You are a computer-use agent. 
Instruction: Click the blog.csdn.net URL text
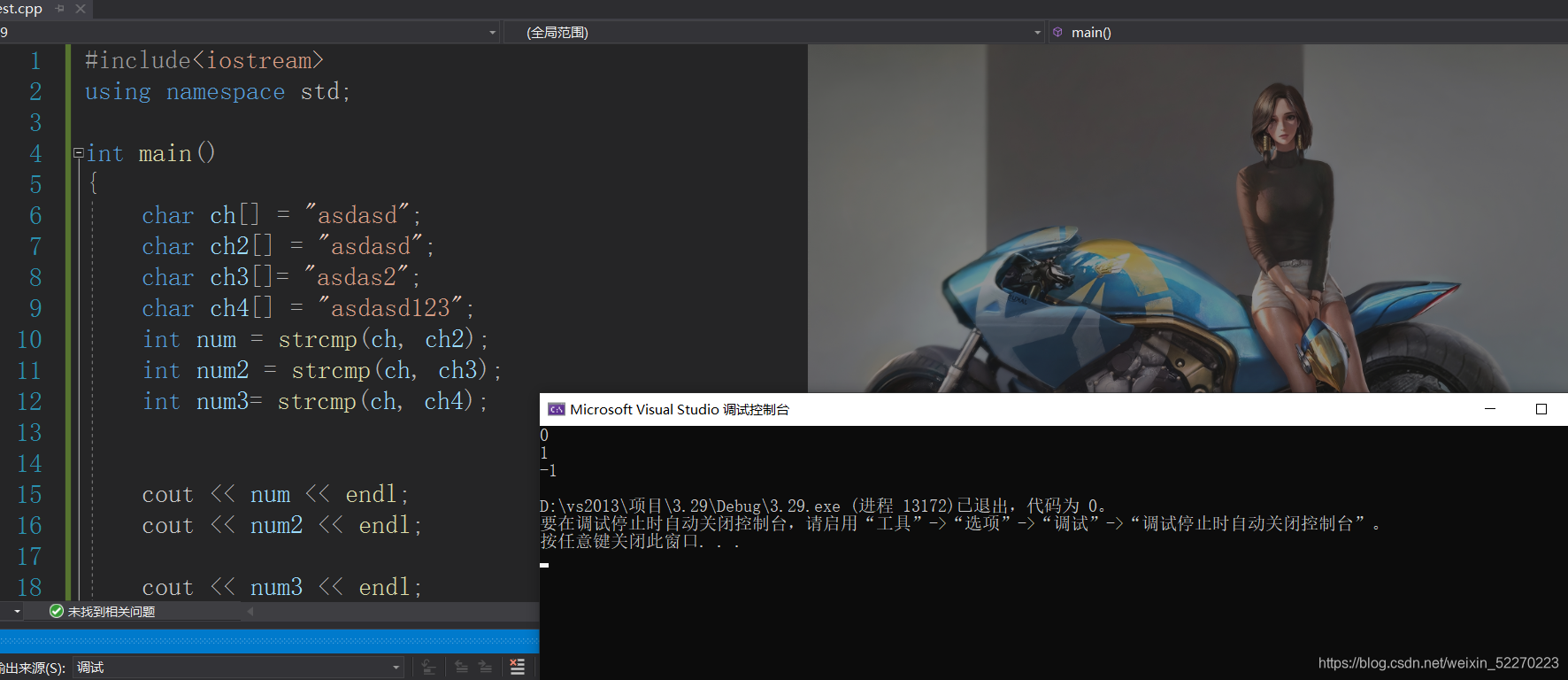[x=1439, y=663]
